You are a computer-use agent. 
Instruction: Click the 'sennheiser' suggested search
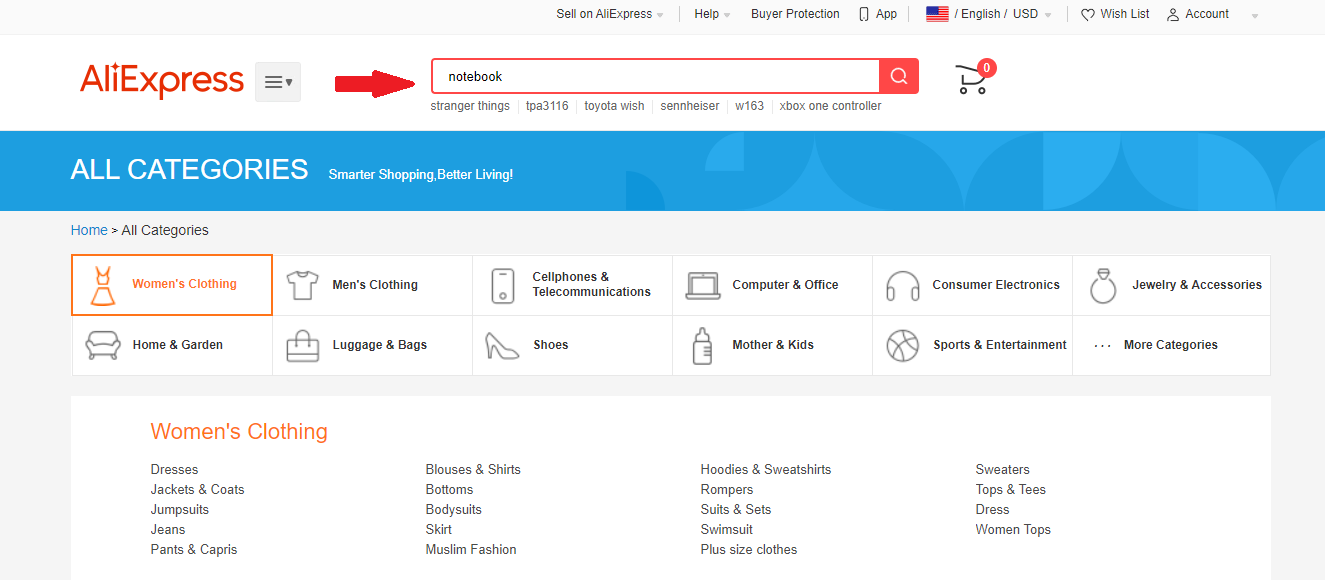[690, 106]
